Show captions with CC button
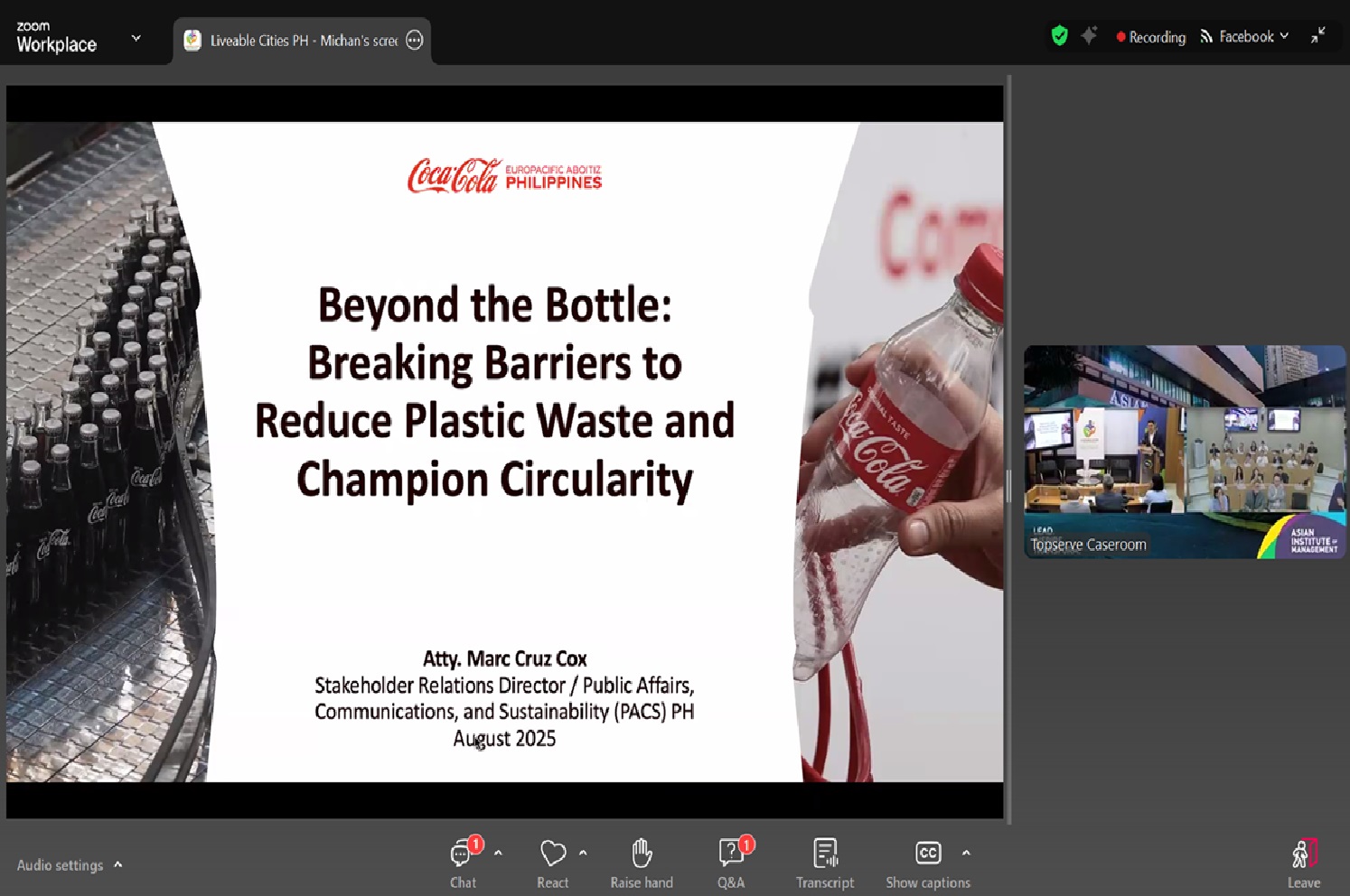 [x=928, y=863]
